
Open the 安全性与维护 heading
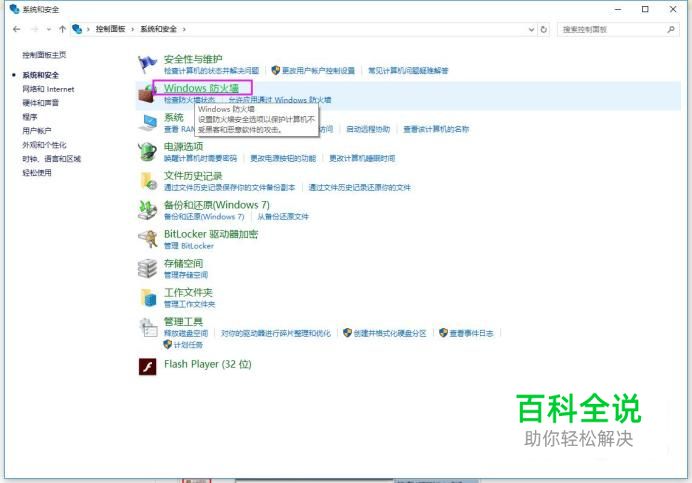tap(193, 59)
